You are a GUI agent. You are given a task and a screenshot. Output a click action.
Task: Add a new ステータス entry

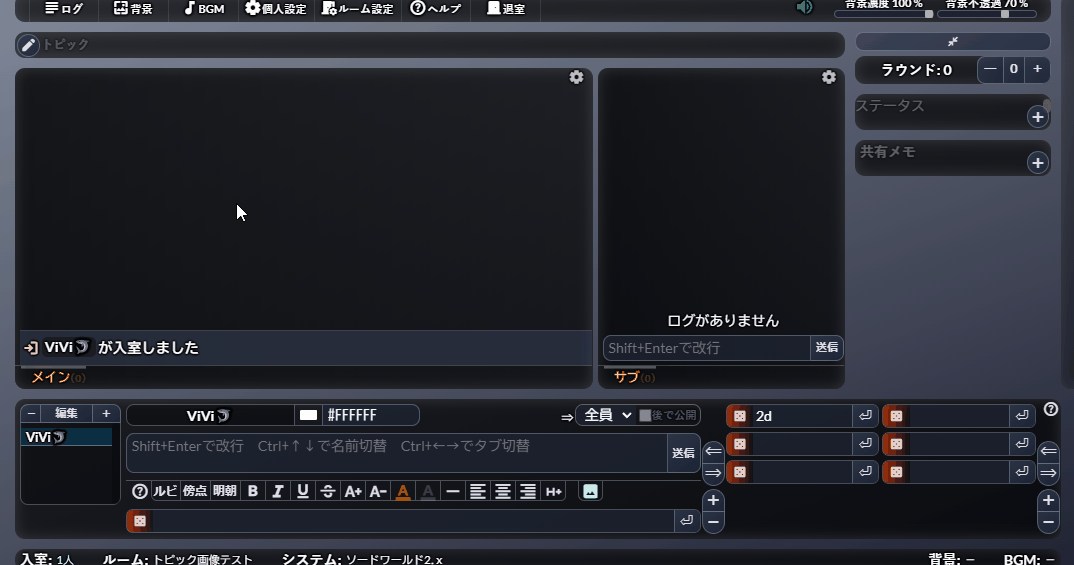click(x=1038, y=117)
